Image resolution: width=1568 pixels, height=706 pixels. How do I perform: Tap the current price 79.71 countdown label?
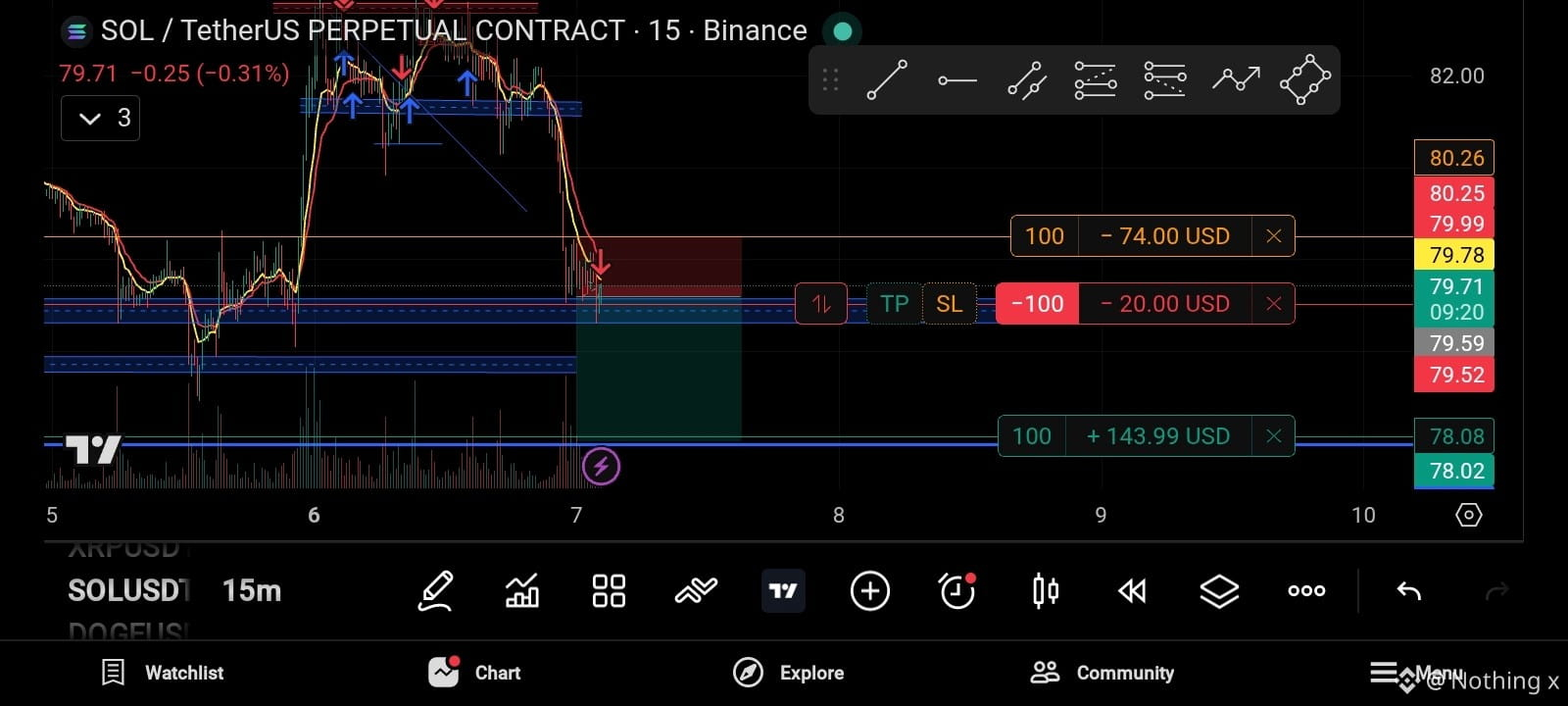click(x=1454, y=299)
